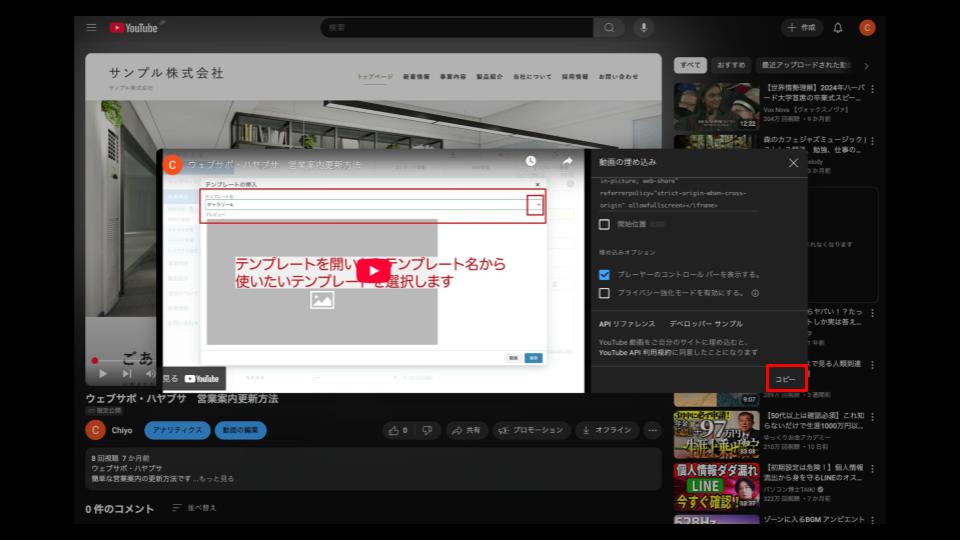Open options for cafe jazz music video
The height and width of the screenshot is (540, 960).
[x=872, y=141]
